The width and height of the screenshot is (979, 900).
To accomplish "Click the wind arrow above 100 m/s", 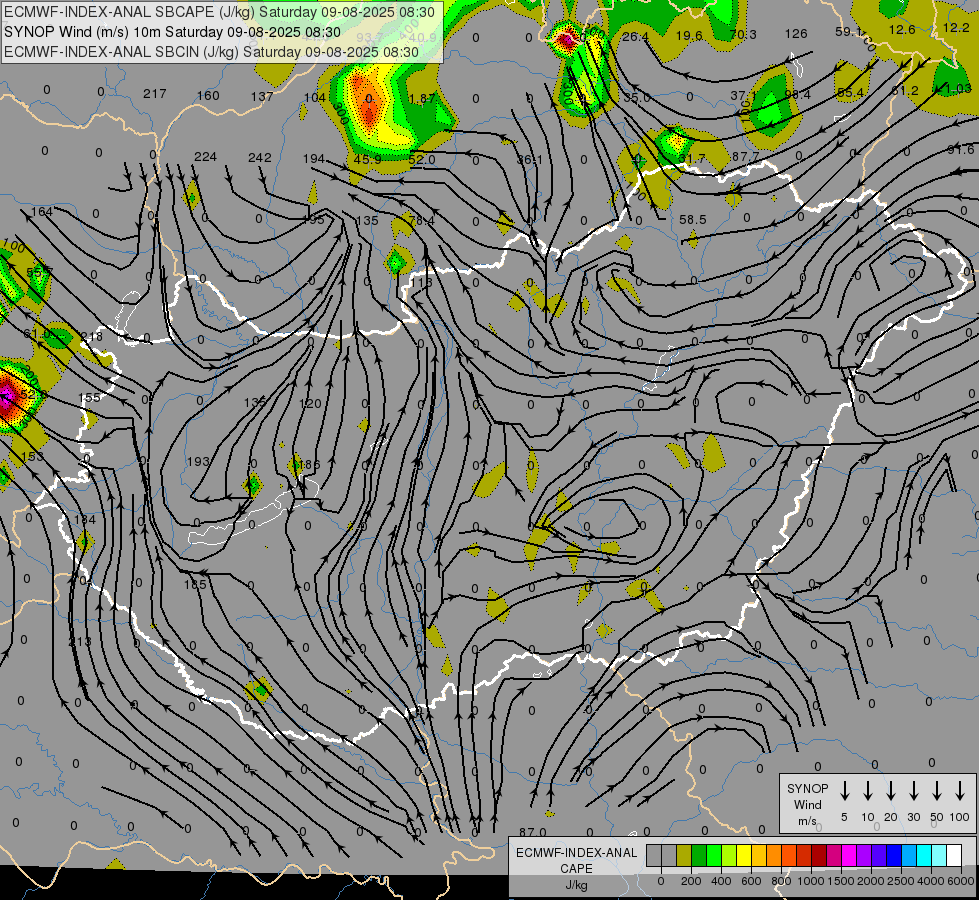I will [x=960, y=790].
